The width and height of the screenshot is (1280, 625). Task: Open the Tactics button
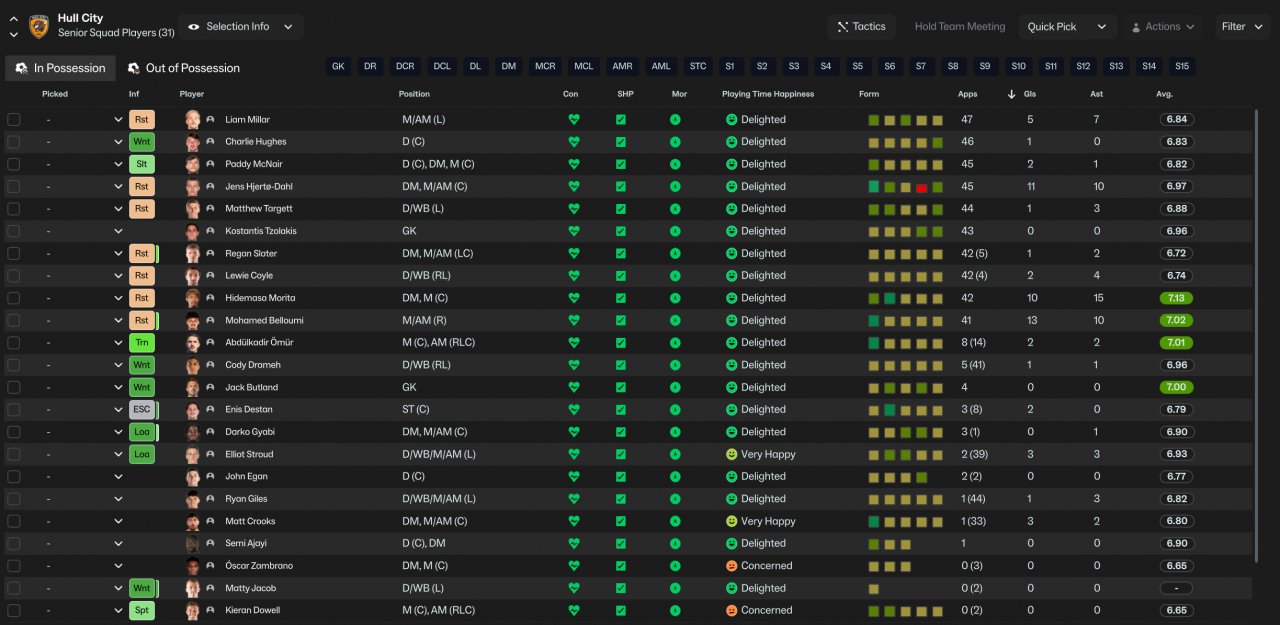point(862,27)
